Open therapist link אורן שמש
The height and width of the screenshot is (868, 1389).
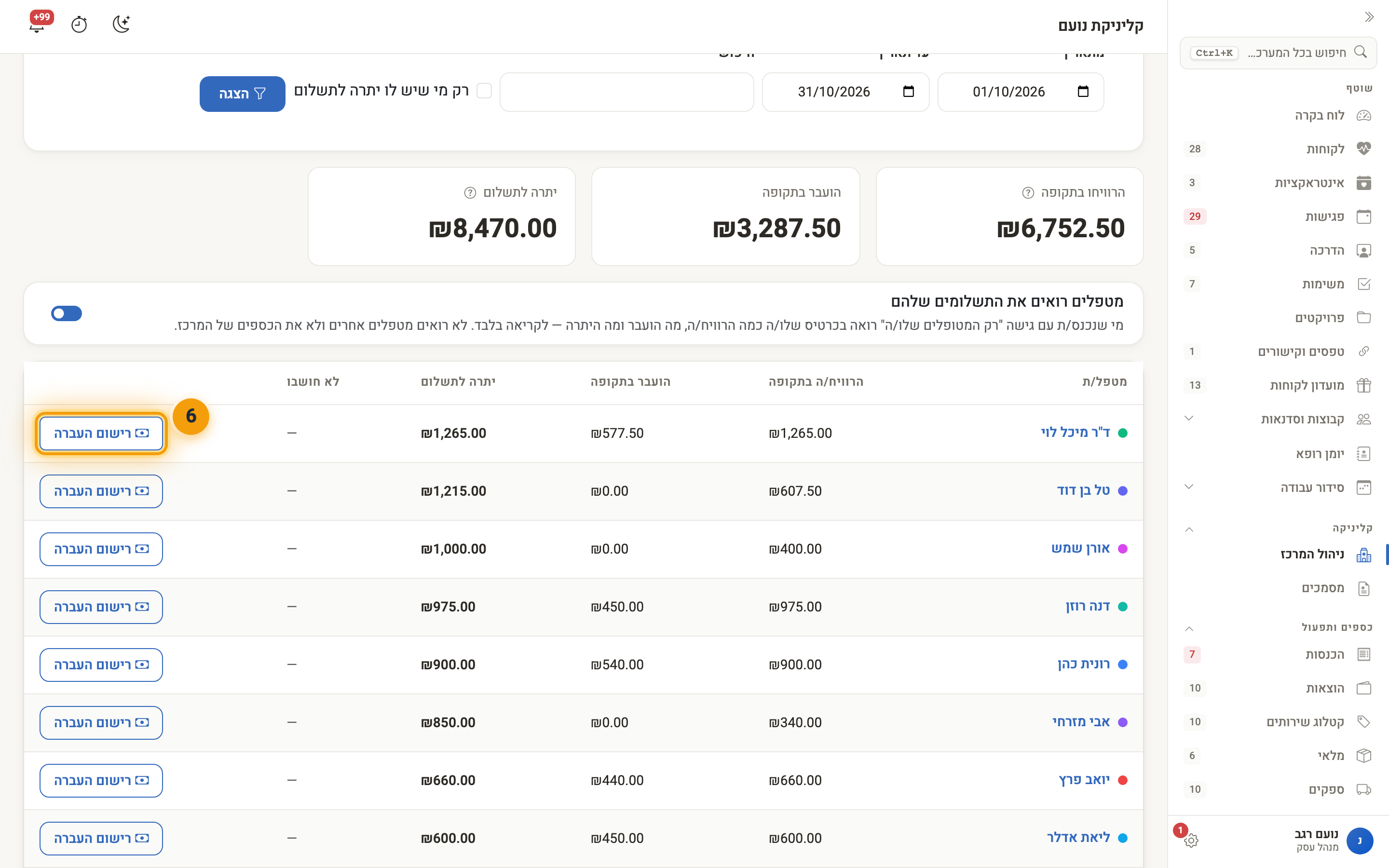pyautogui.click(x=1080, y=548)
